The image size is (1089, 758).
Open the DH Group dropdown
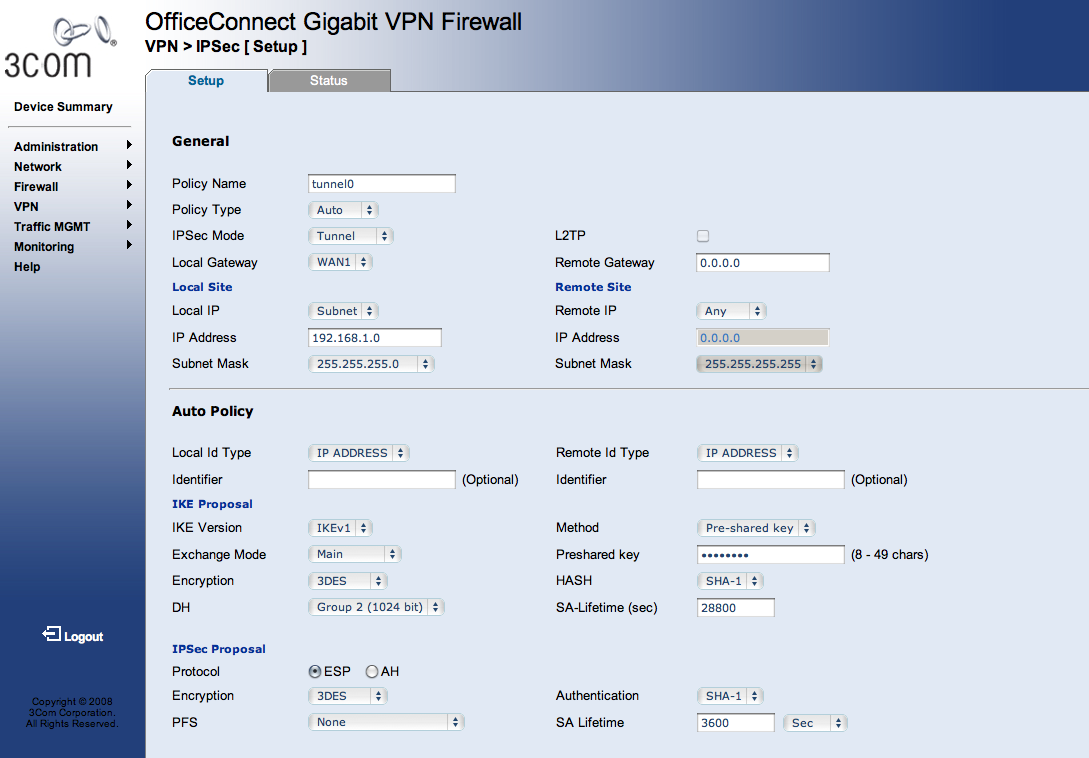click(376, 607)
